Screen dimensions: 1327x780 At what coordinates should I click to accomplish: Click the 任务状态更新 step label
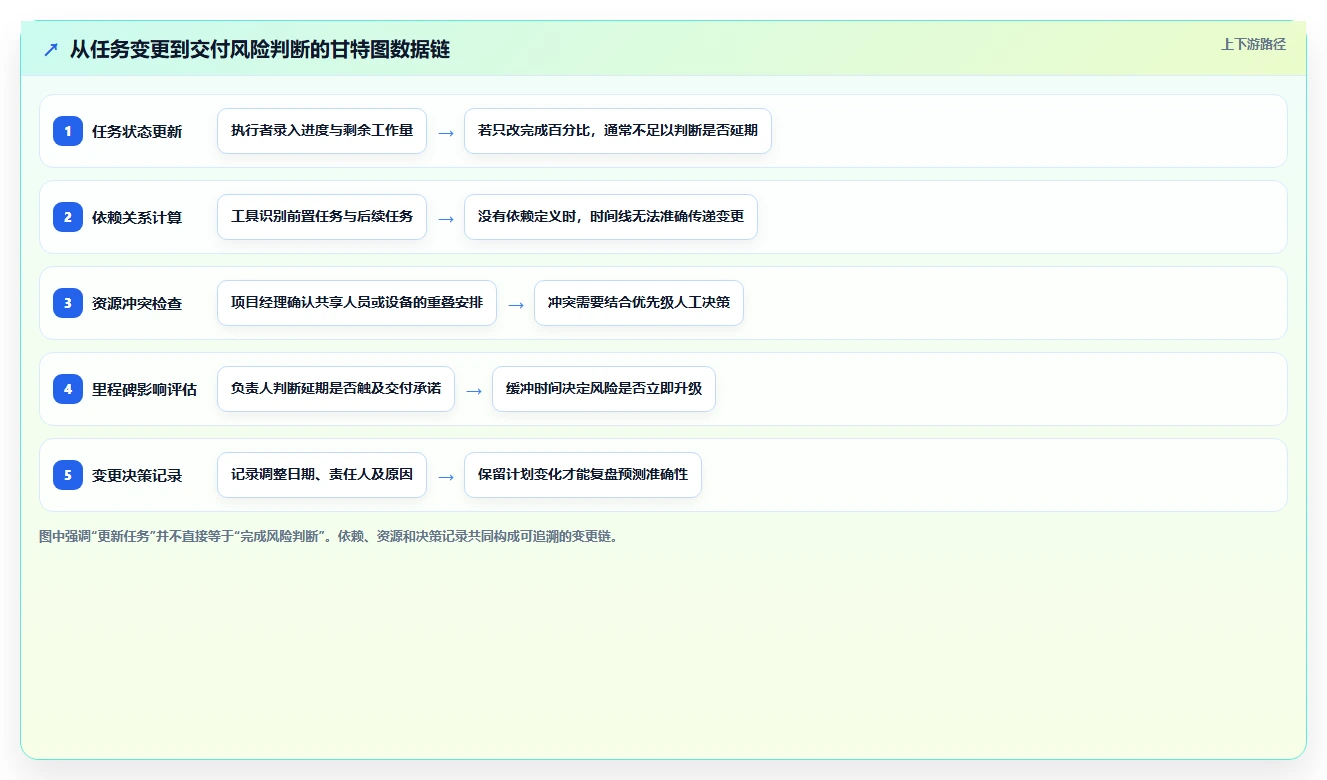click(x=137, y=131)
